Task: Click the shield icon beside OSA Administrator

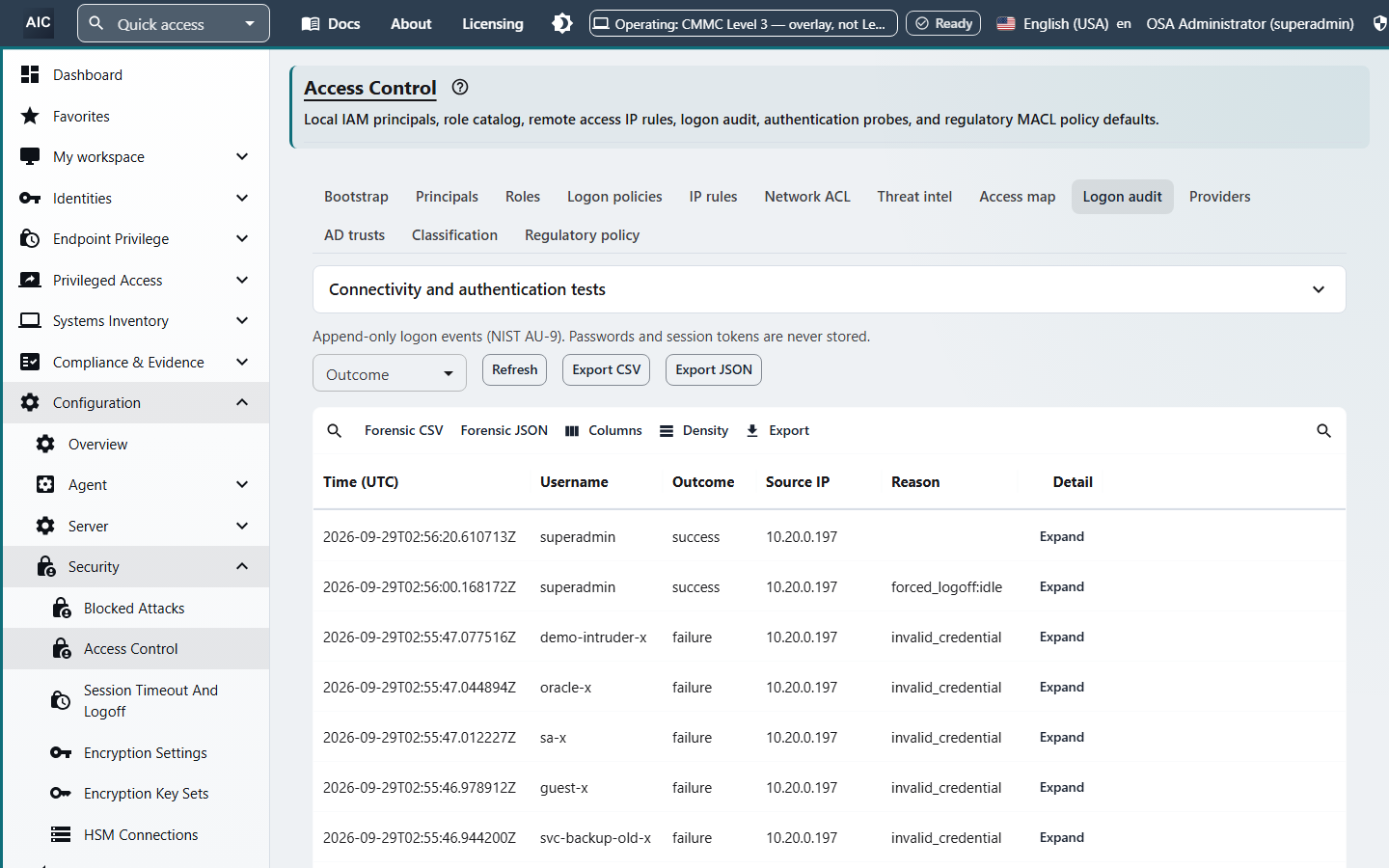Action: click(1380, 23)
